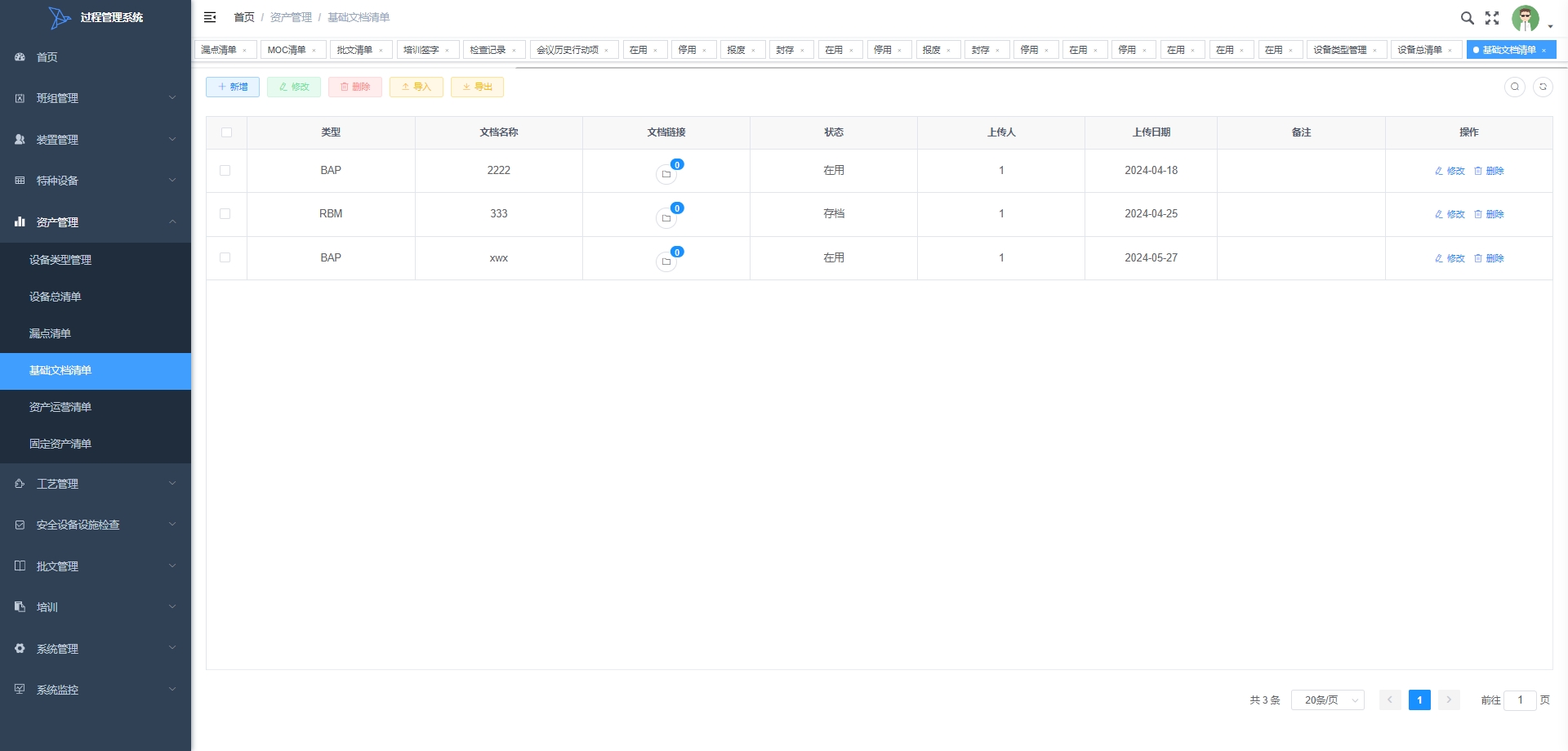Expand the 批文管理 sidebar menu

pyautogui.click(x=96, y=566)
